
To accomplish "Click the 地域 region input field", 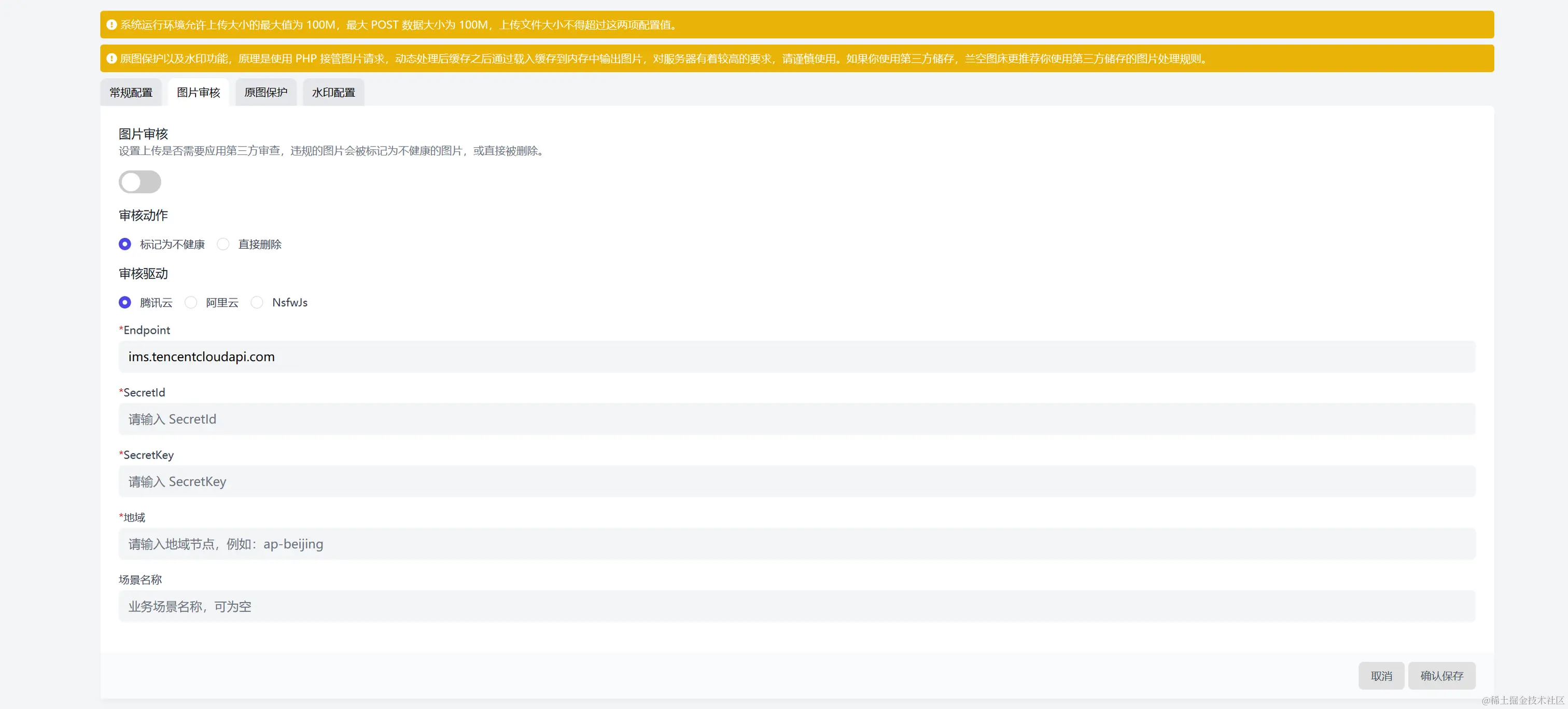I will [x=796, y=544].
